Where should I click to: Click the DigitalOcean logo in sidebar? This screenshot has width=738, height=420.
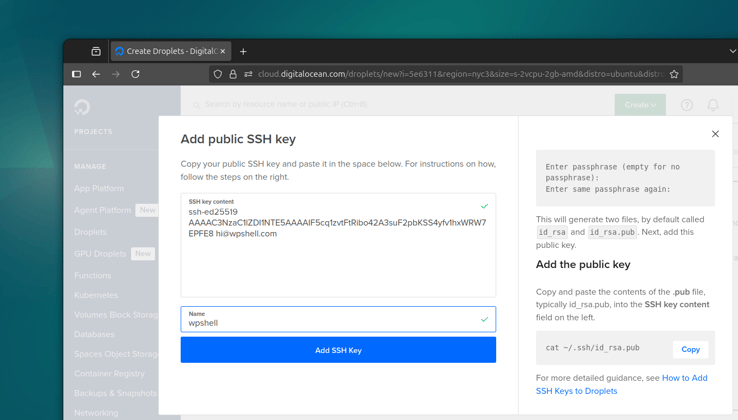[82, 107]
